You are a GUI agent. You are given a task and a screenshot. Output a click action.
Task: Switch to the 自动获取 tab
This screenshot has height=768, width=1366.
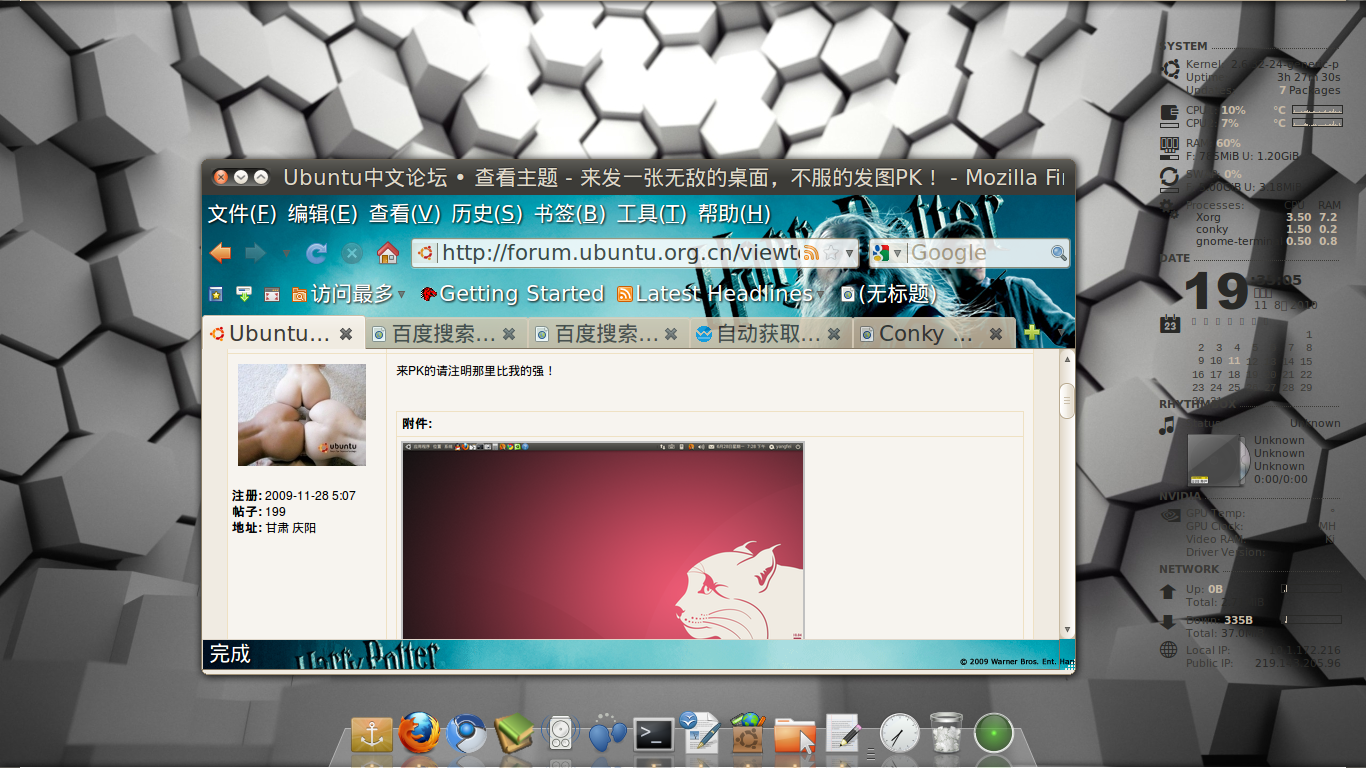(x=771, y=334)
